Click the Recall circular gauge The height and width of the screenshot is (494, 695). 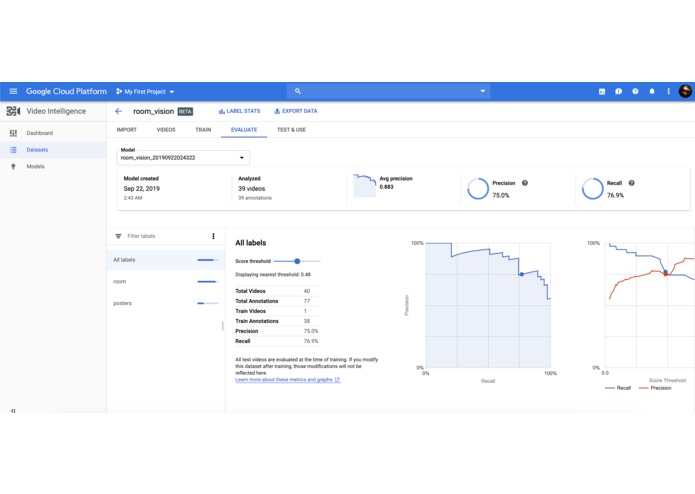click(x=593, y=189)
